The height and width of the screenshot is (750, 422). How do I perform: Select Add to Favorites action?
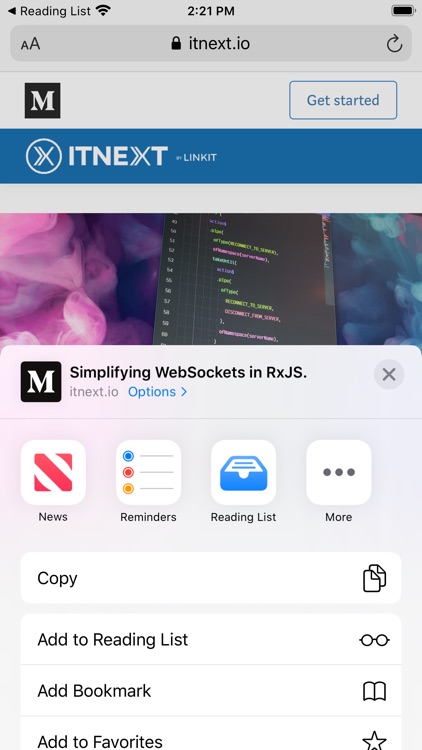coord(211,734)
